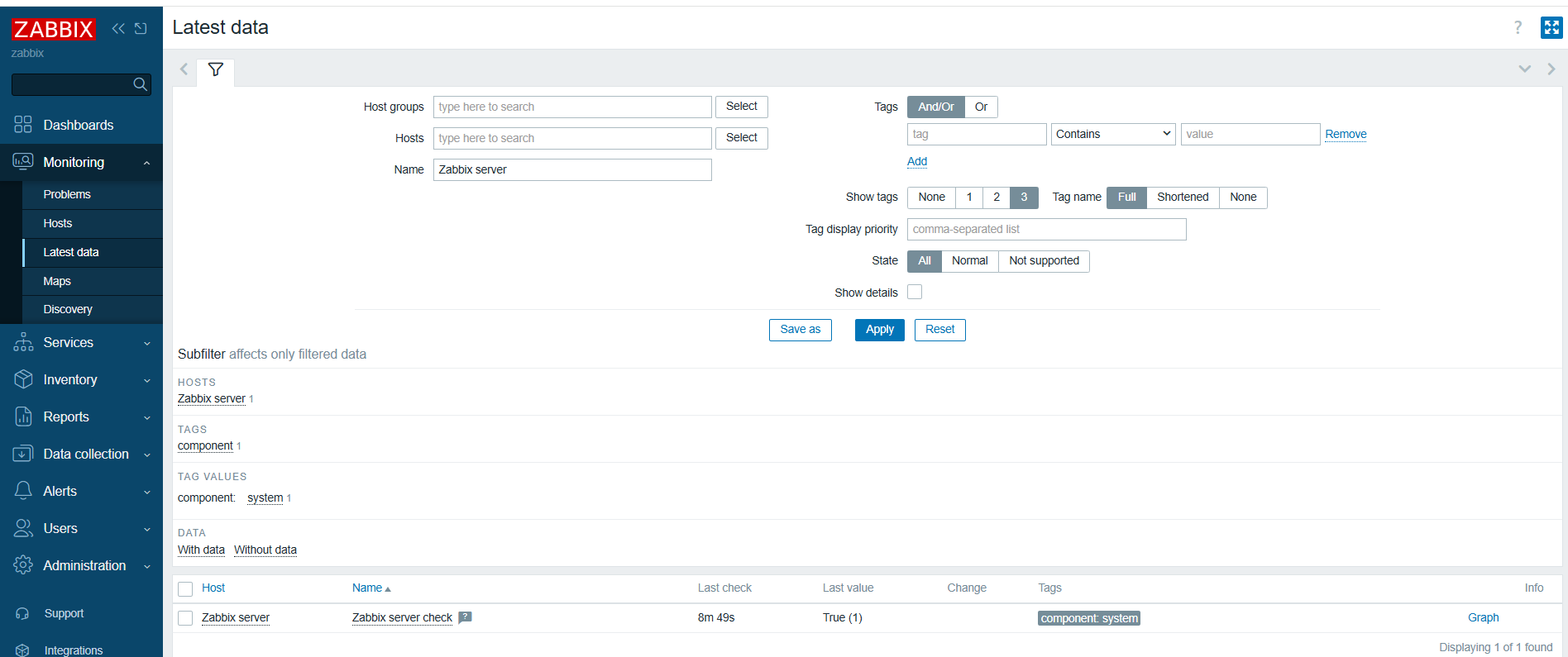Open Maps under Monitoring
Screen dimensions: 1568x657
click(x=93, y=281)
